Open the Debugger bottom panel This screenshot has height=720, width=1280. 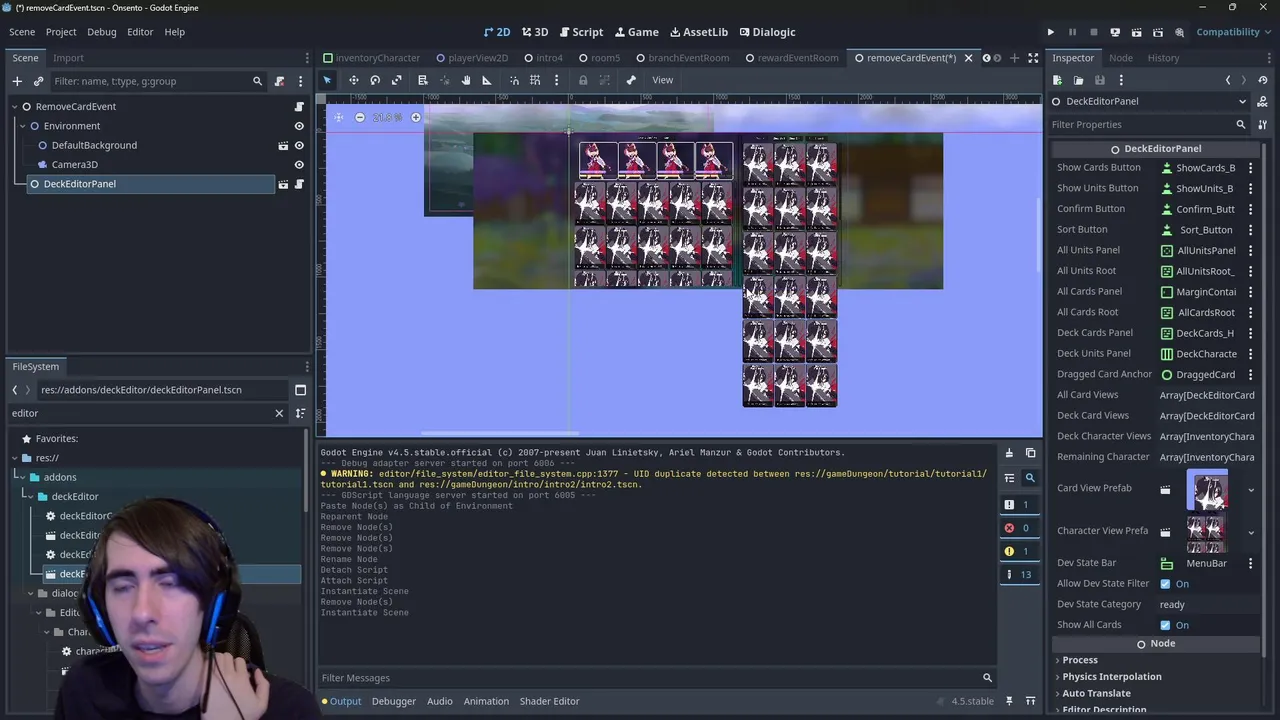pos(394,701)
